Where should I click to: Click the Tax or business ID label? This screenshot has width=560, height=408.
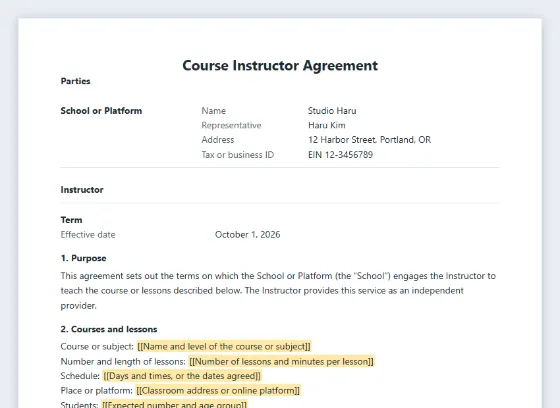click(238, 155)
